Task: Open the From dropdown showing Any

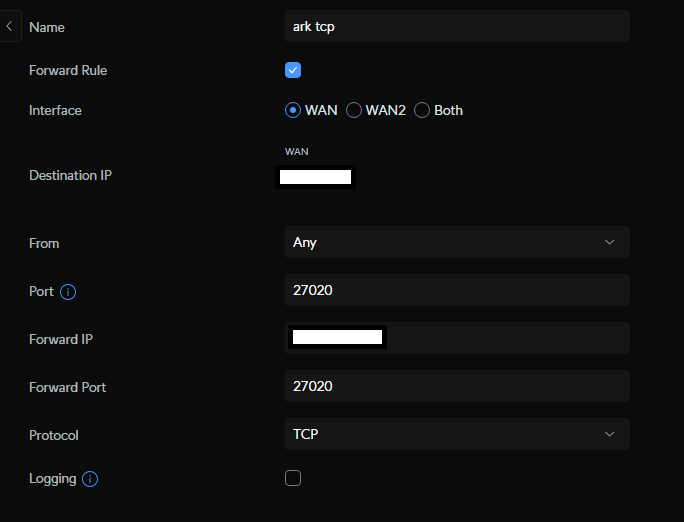Action: (x=457, y=242)
